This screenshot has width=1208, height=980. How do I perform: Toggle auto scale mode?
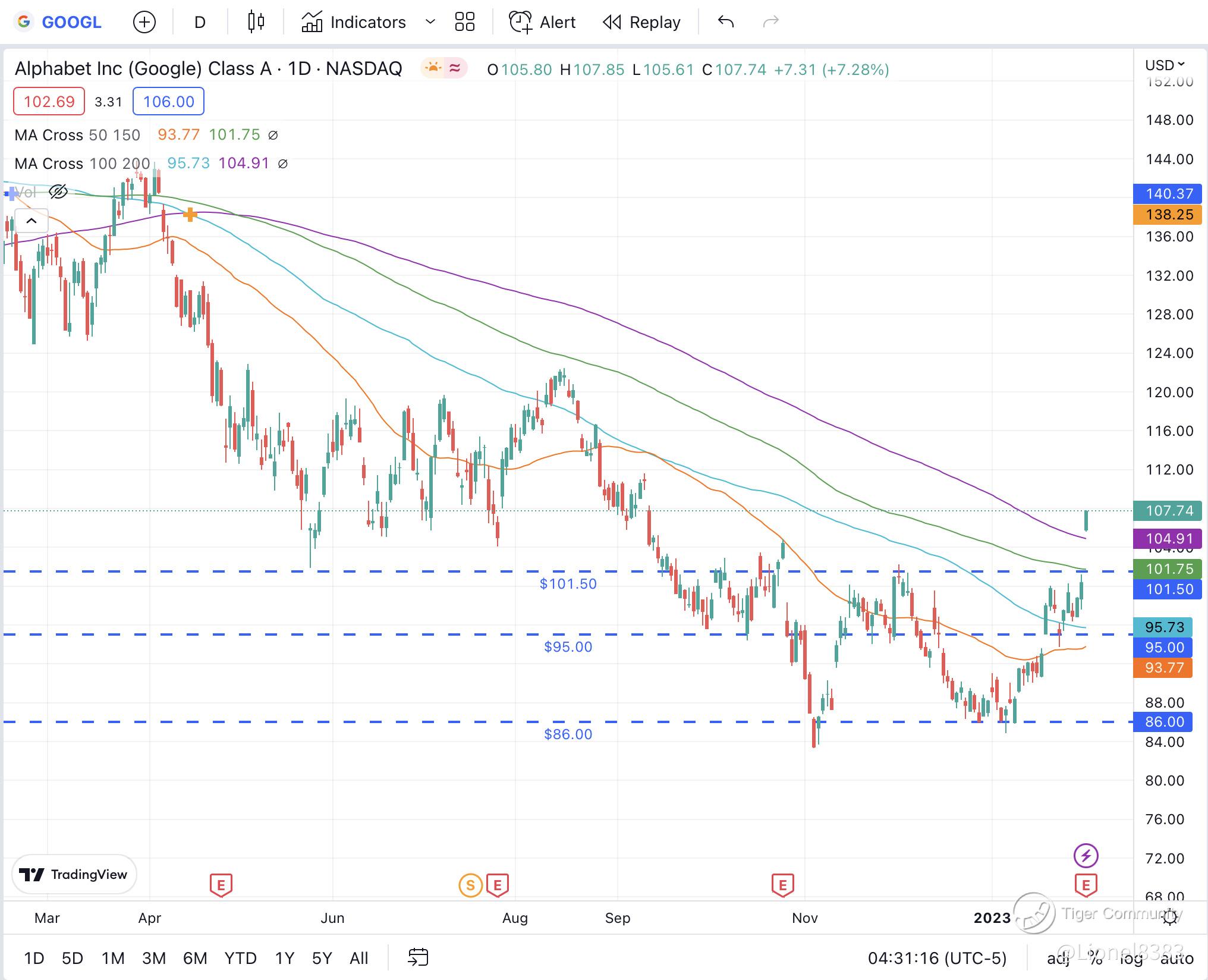(x=1176, y=958)
